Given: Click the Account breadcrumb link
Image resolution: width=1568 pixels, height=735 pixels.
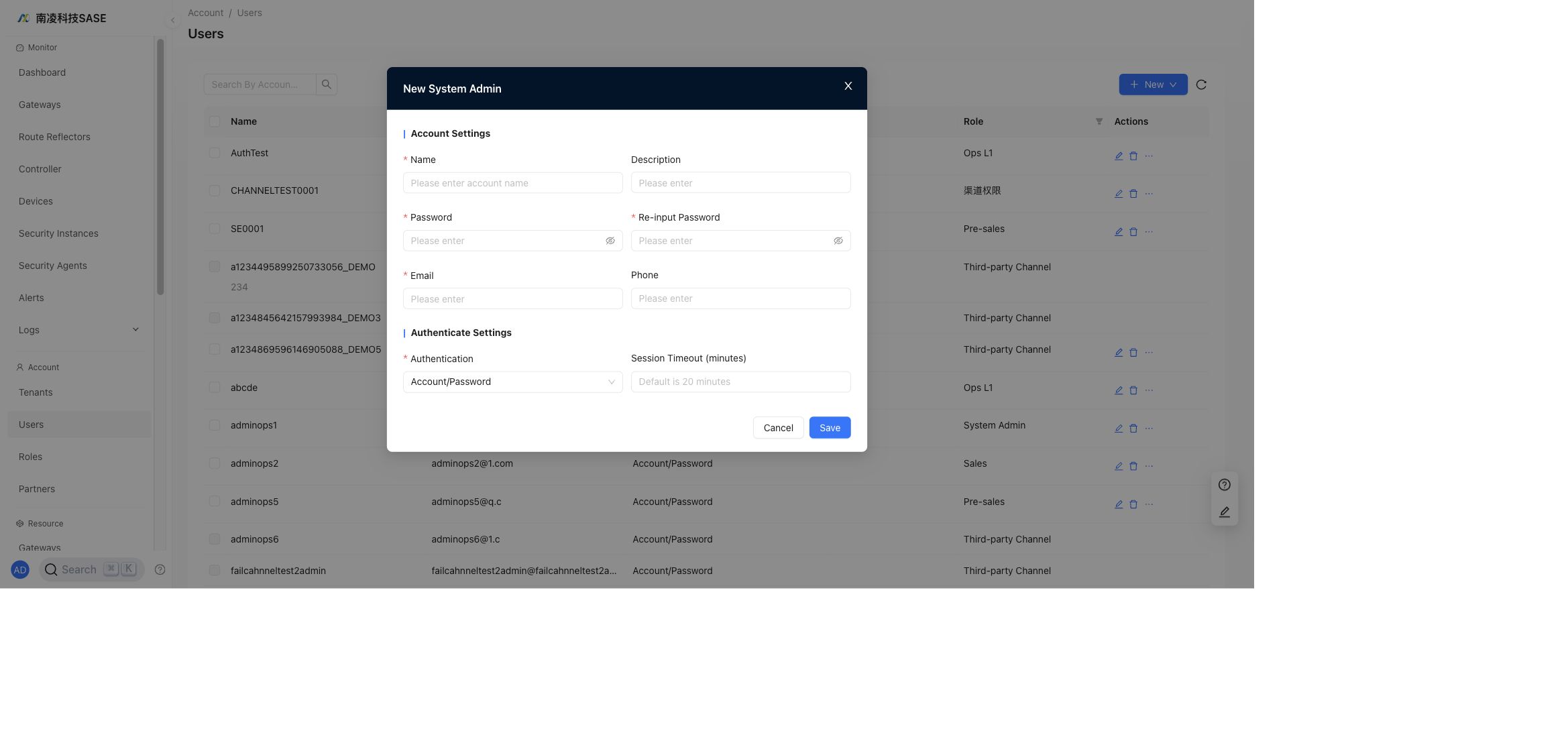Looking at the screenshot, I should [205, 13].
